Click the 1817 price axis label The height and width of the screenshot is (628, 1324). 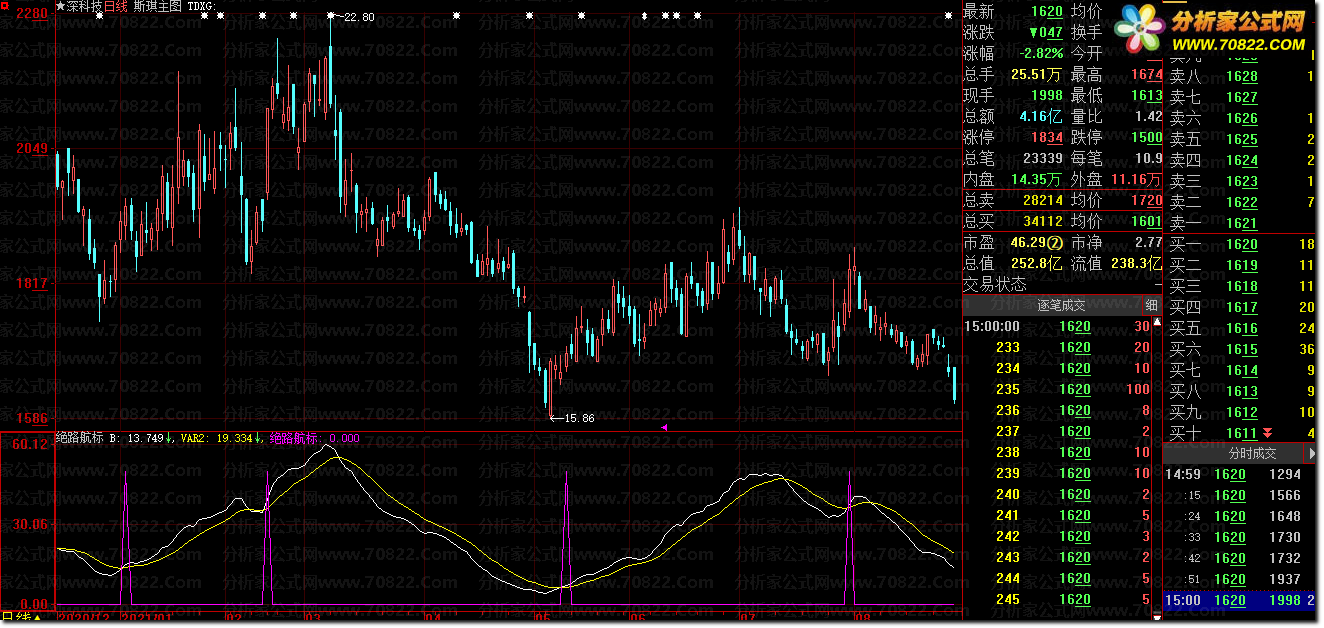pyautogui.click(x=31, y=283)
